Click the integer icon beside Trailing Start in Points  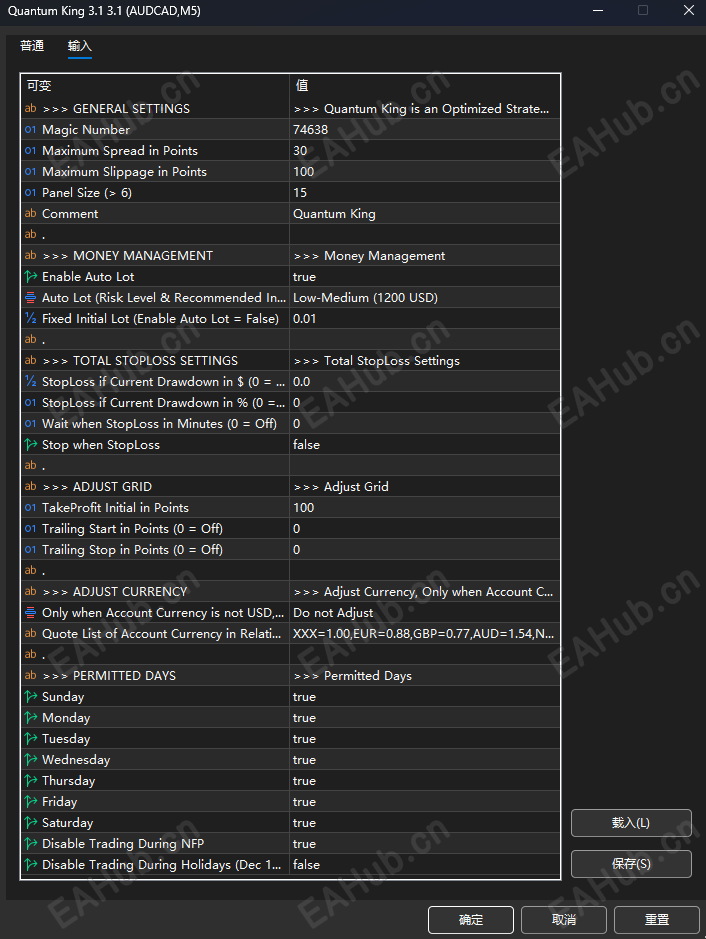pos(31,528)
